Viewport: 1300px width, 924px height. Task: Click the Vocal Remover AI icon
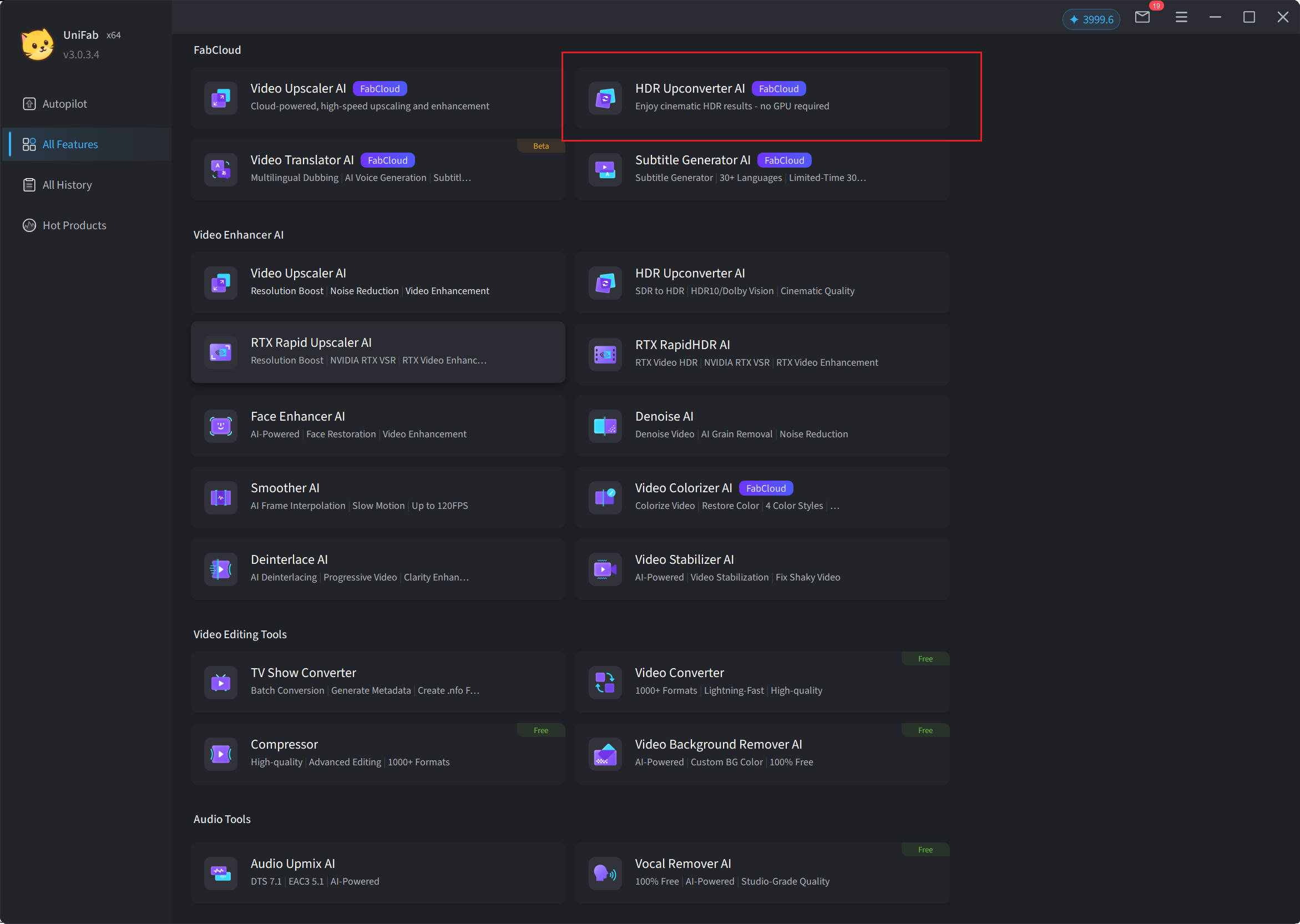click(x=605, y=873)
